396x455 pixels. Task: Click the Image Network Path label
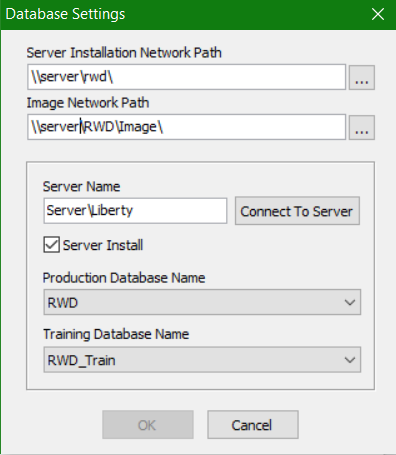[88, 103]
